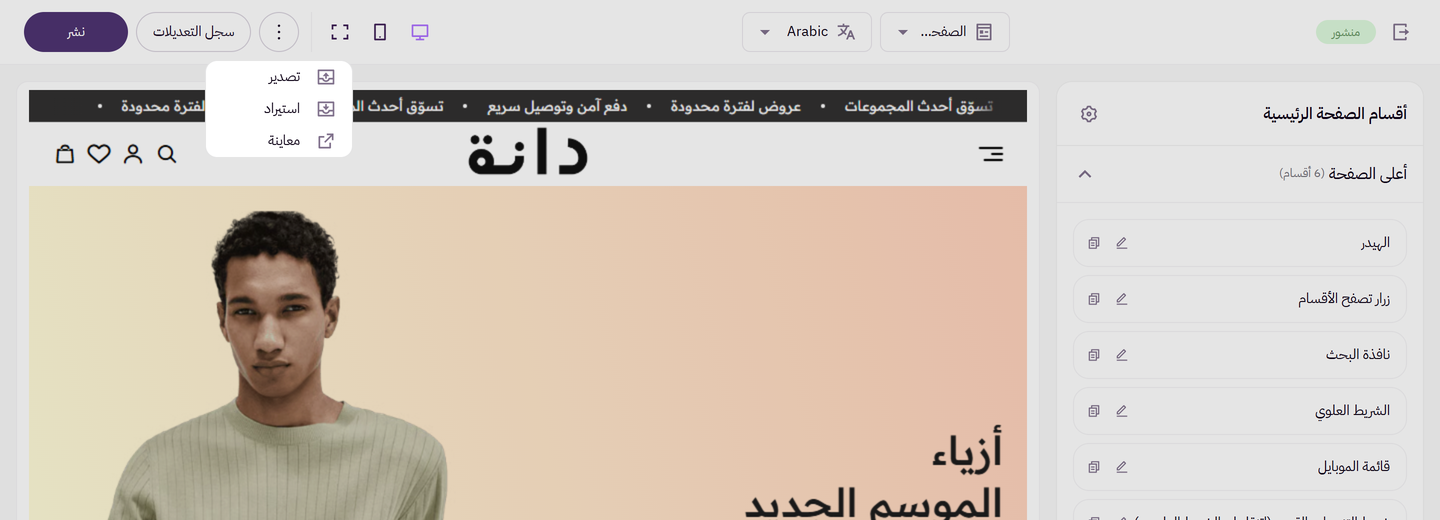
Task: Choose استيراد import from menu
Action: tap(279, 109)
